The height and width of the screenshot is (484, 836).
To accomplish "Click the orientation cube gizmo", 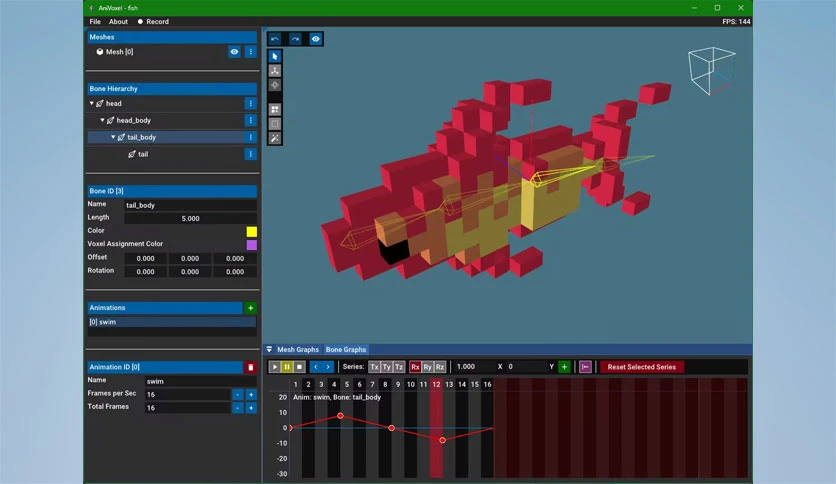I will point(711,71).
